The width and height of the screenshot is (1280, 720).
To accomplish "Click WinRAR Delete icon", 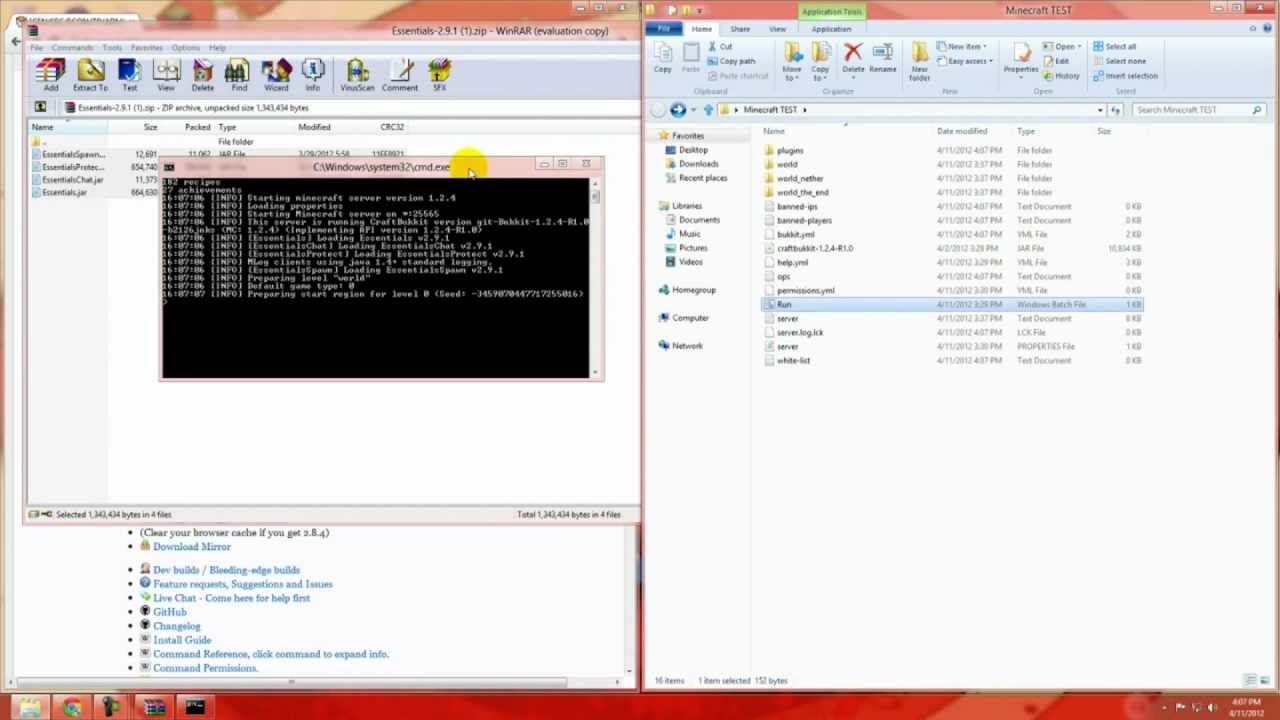I will point(203,75).
